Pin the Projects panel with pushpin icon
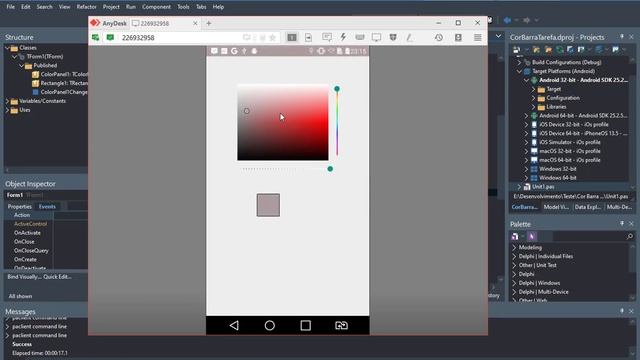This screenshot has height=360, width=640. [x=622, y=37]
